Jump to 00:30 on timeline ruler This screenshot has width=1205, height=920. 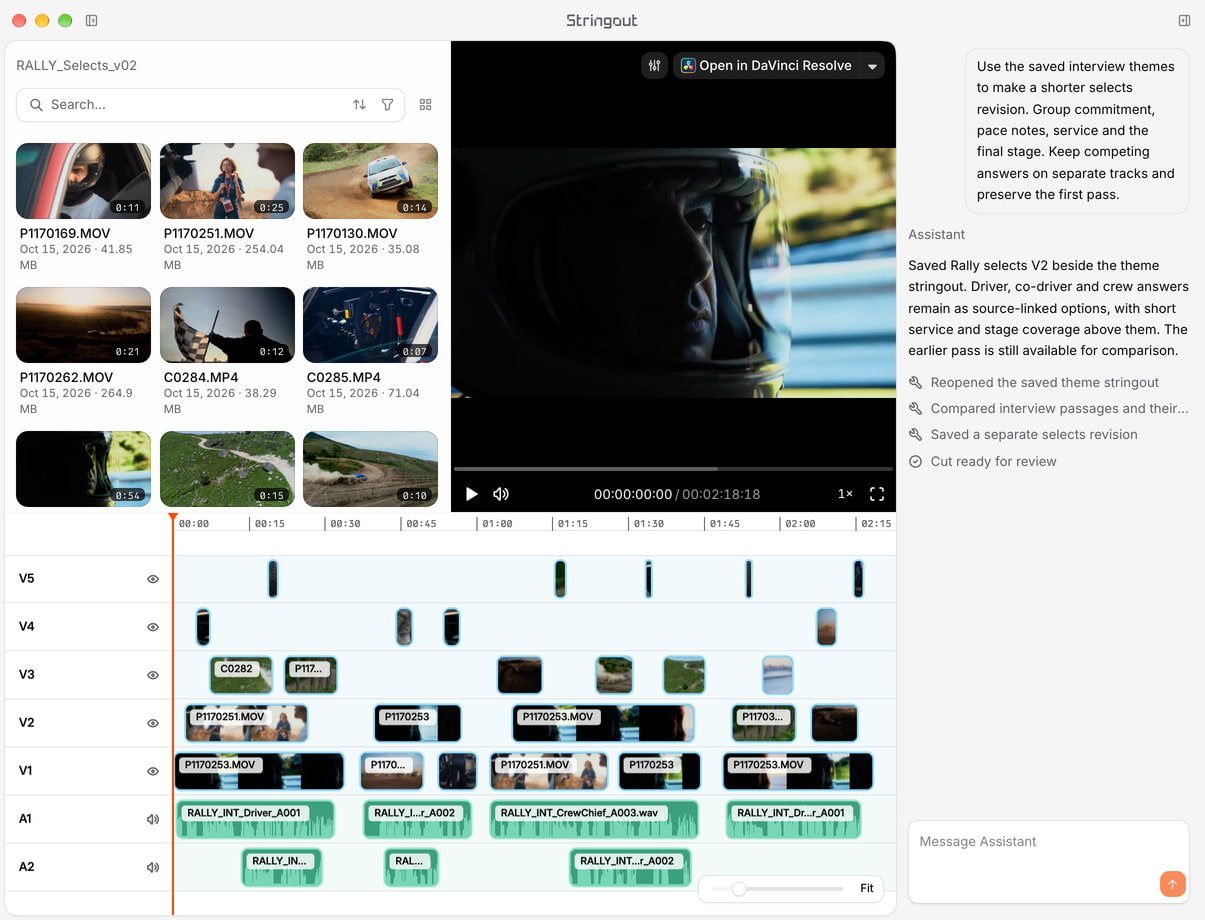[345, 524]
